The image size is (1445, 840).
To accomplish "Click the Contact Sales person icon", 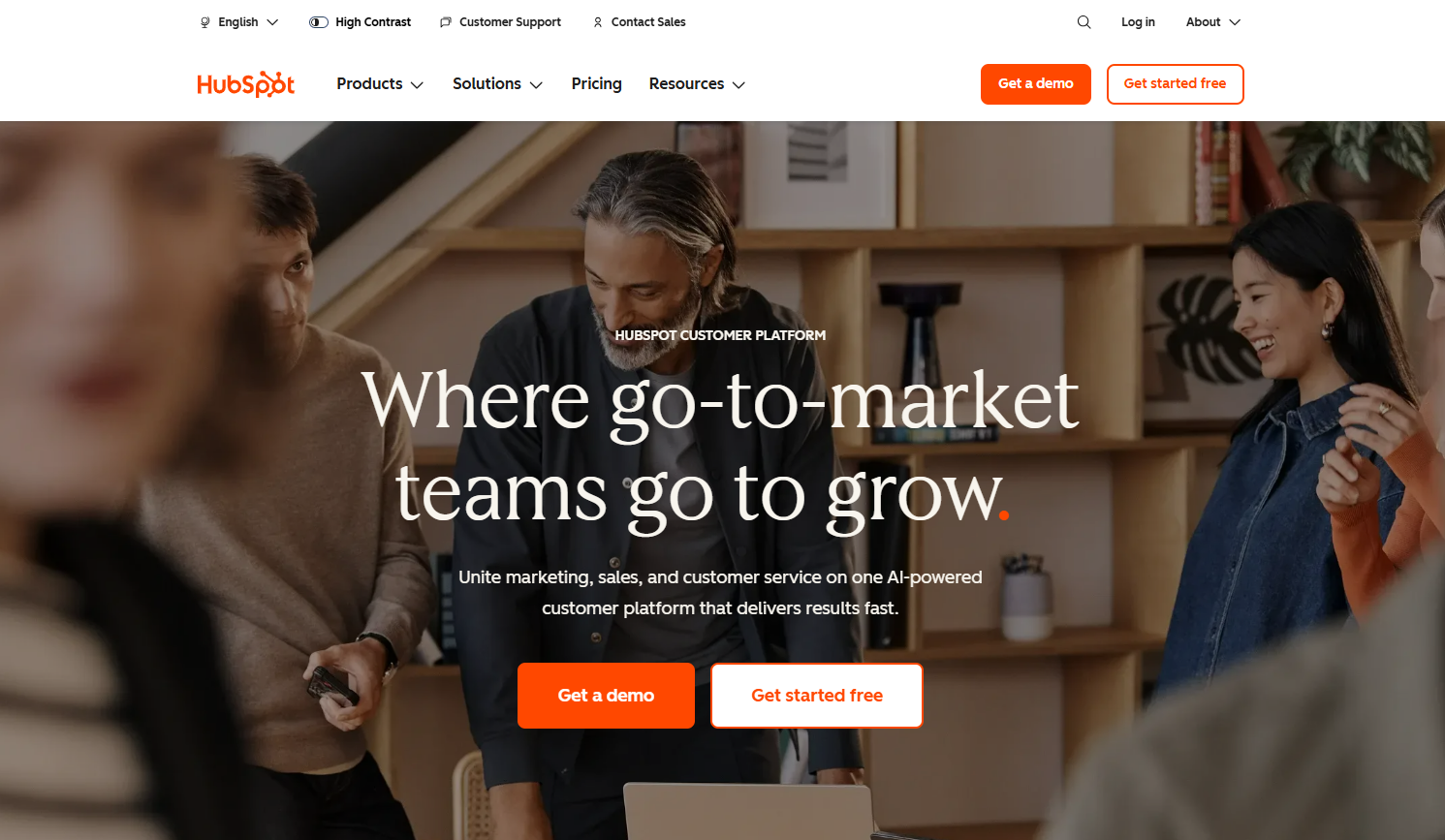I will tap(598, 22).
